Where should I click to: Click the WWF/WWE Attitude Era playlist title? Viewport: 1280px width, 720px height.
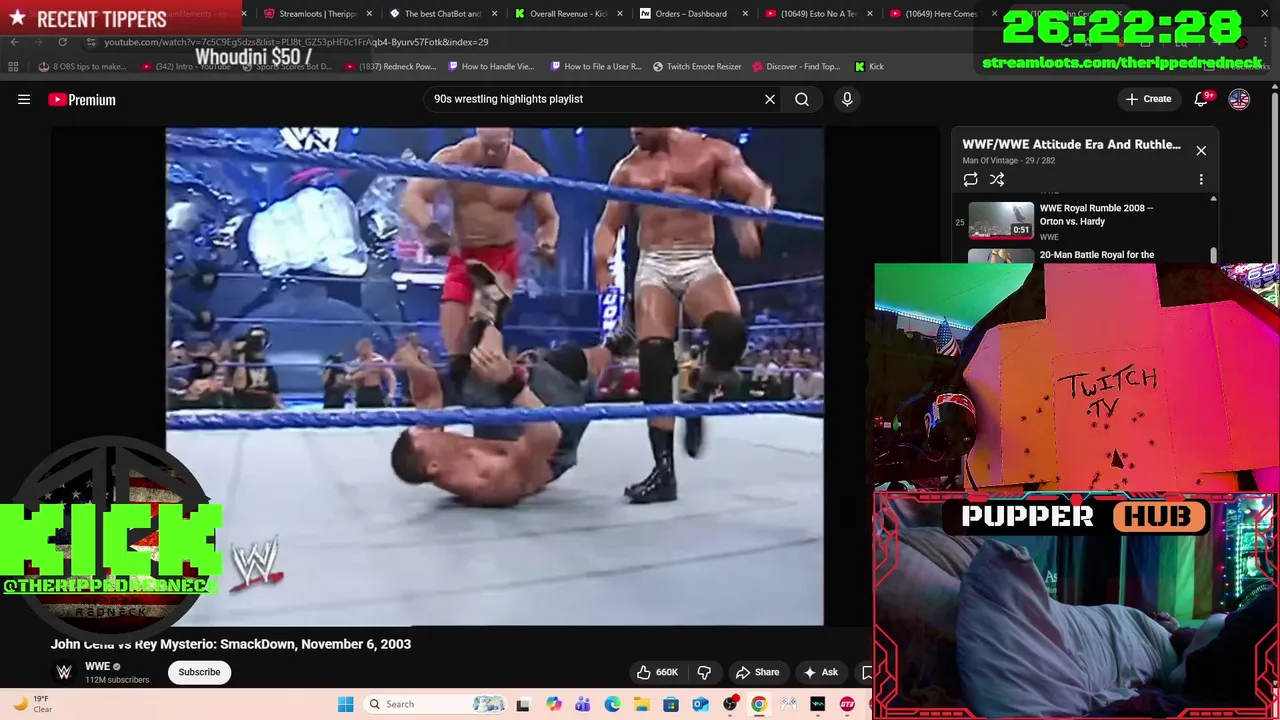(1071, 144)
